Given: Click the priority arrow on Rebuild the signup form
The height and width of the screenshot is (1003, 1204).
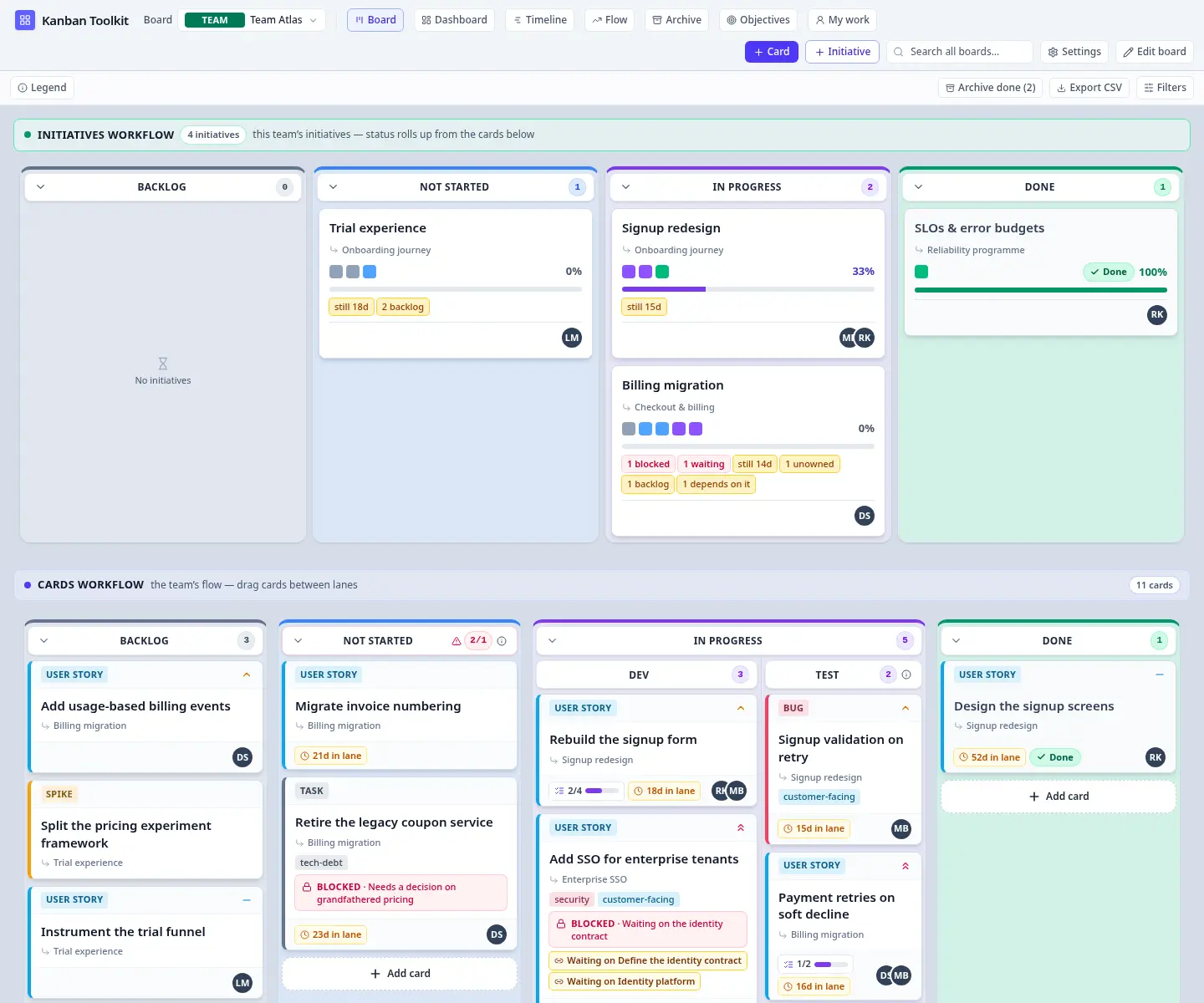Looking at the screenshot, I should [x=741, y=708].
